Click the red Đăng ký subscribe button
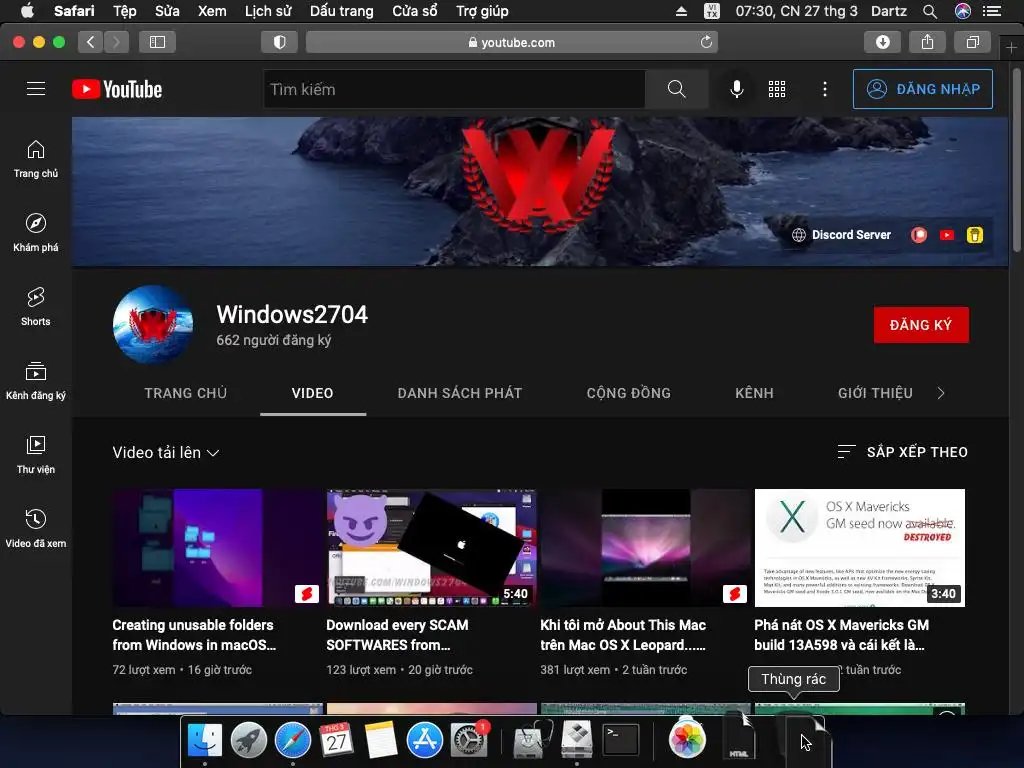The height and width of the screenshot is (768, 1024). click(921, 325)
